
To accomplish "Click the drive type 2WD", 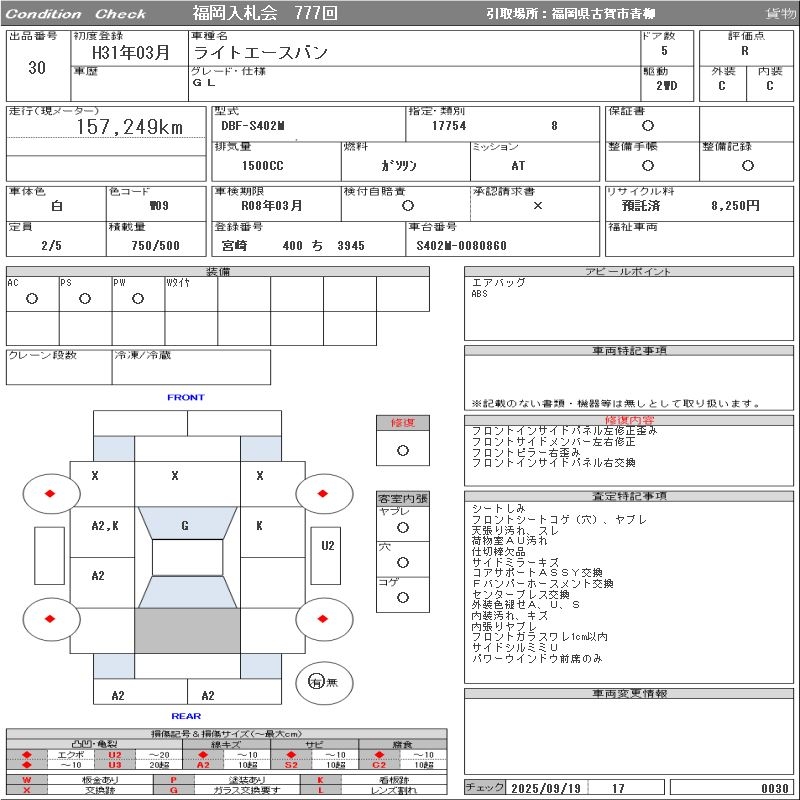I will click(x=667, y=86).
